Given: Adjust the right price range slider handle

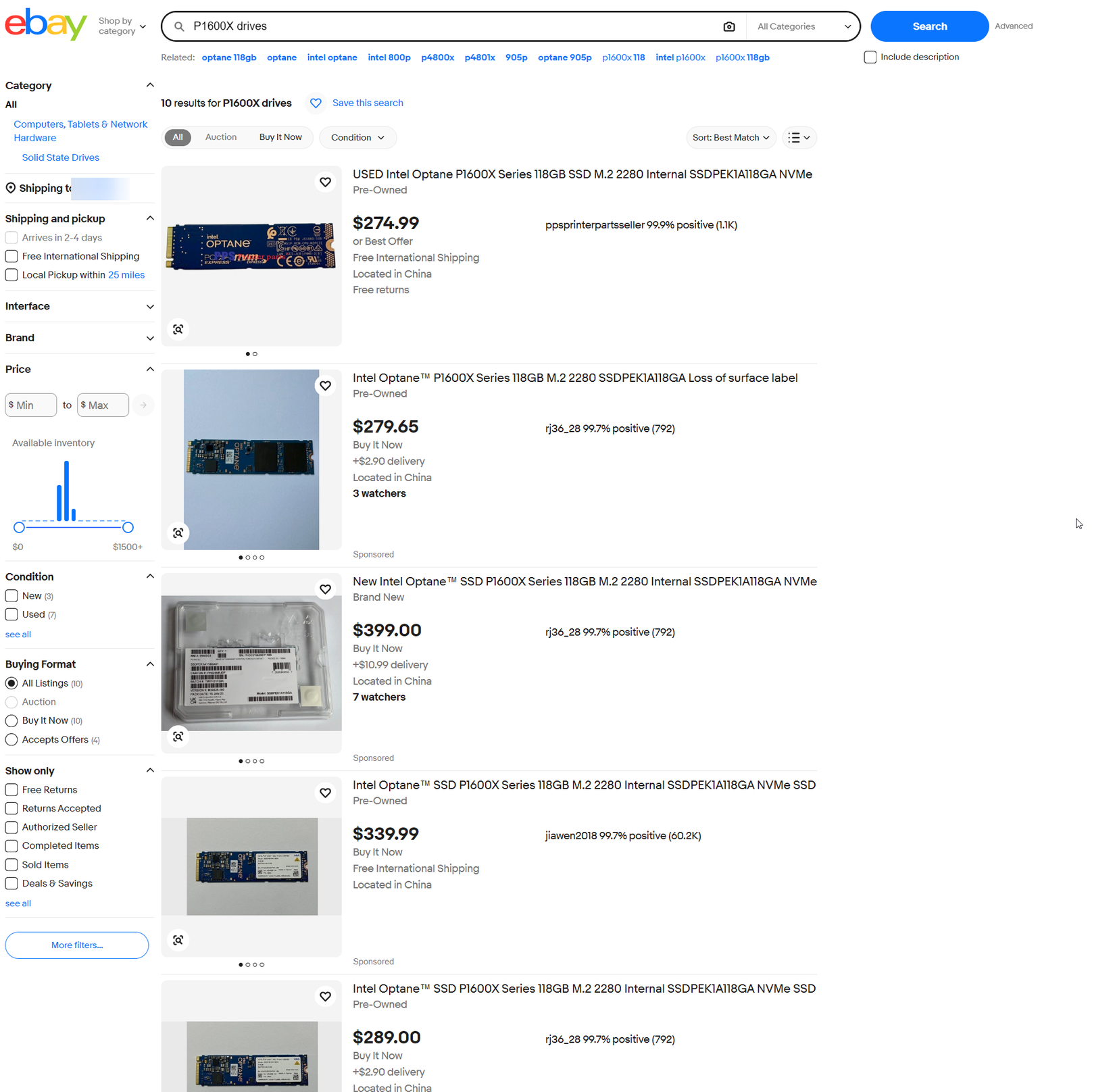Looking at the screenshot, I should click(x=128, y=527).
